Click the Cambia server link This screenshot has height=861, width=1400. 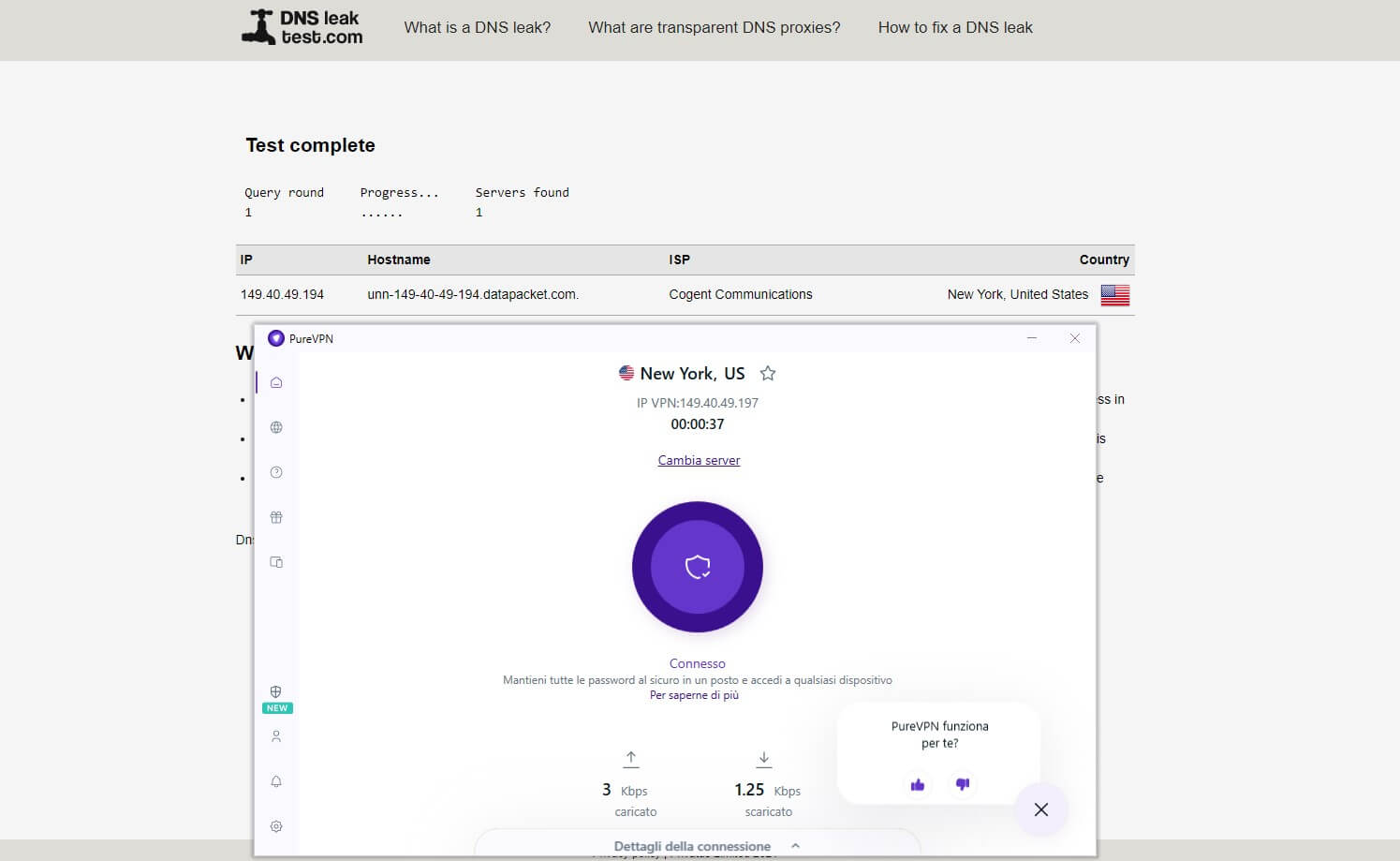pyautogui.click(x=699, y=460)
